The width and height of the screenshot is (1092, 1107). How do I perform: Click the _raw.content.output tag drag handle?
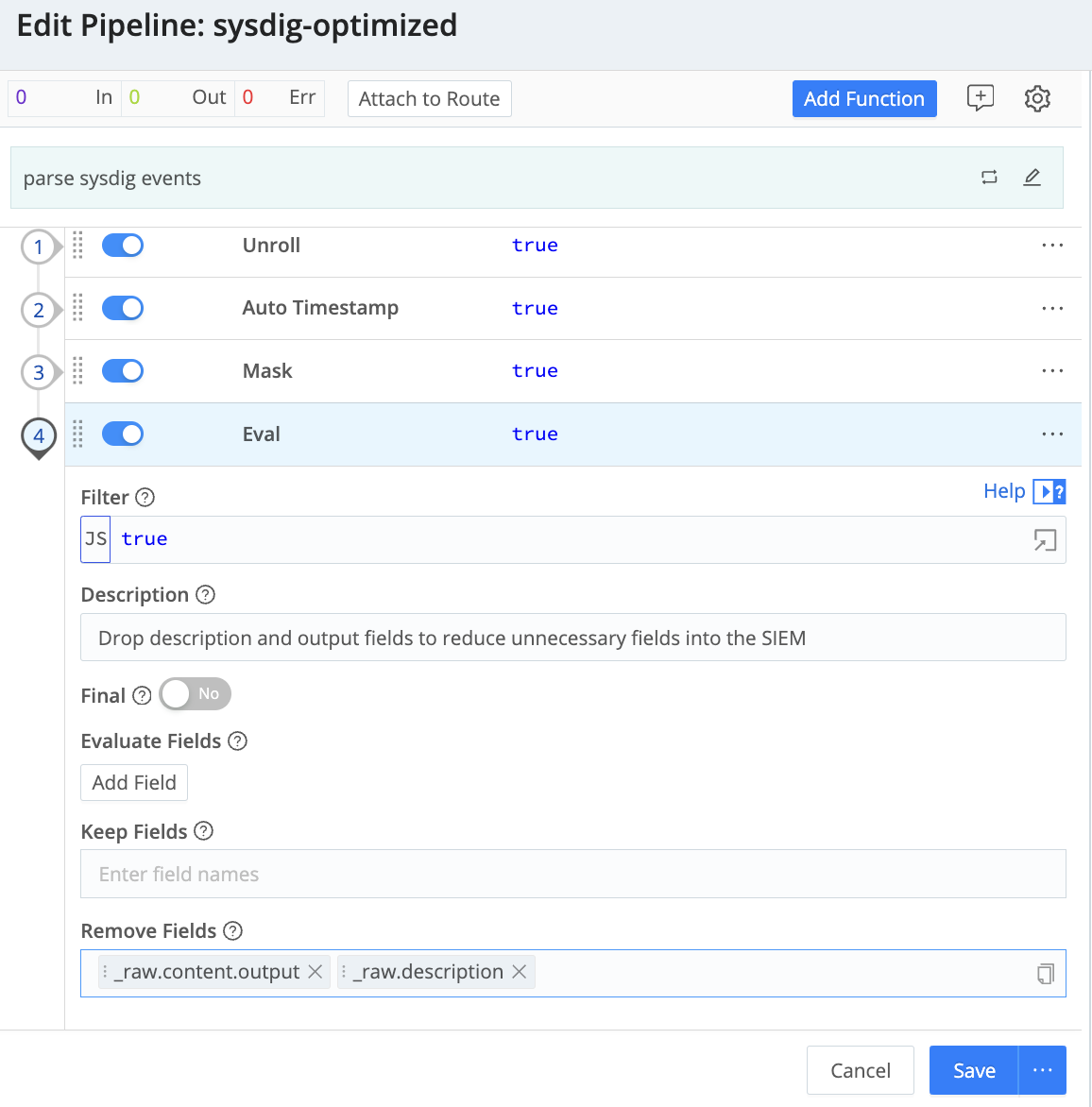pos(105,972)
